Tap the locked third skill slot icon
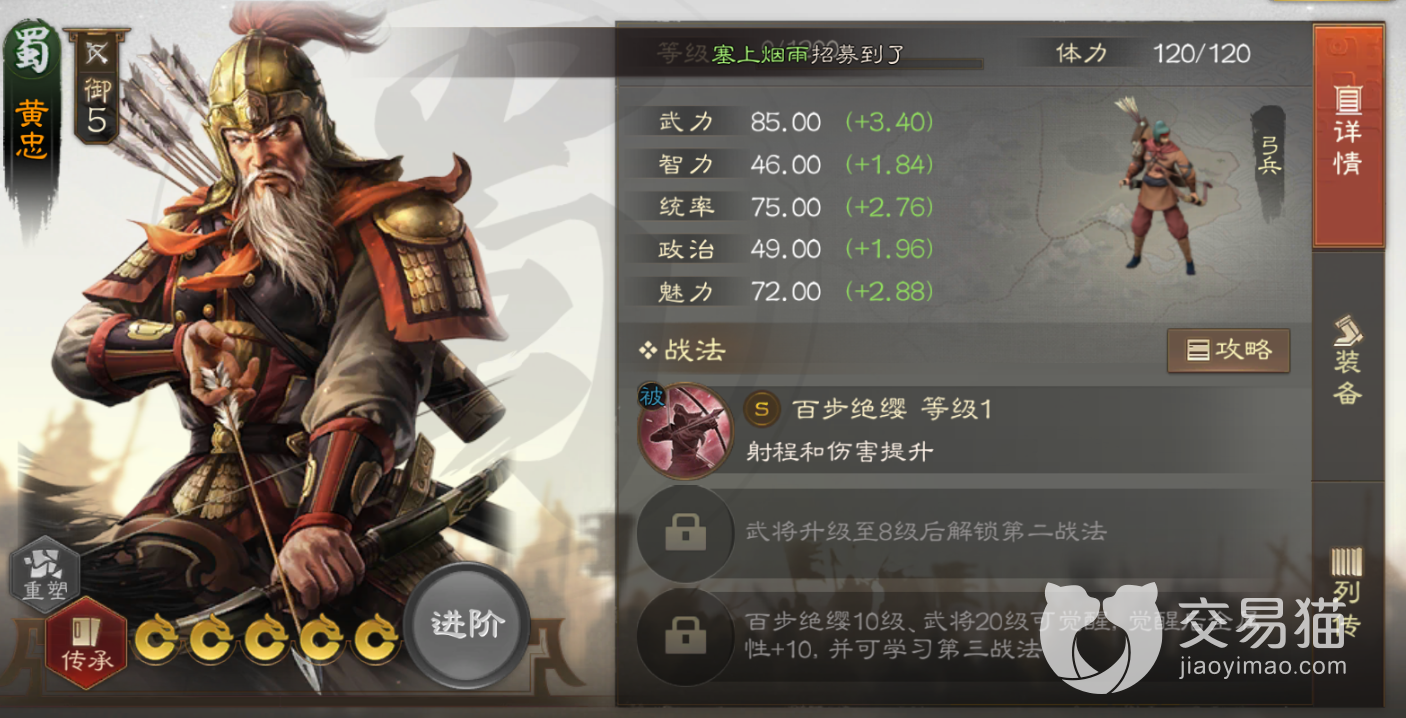This screenshot has width=1406, height=718. click(685, 634)
